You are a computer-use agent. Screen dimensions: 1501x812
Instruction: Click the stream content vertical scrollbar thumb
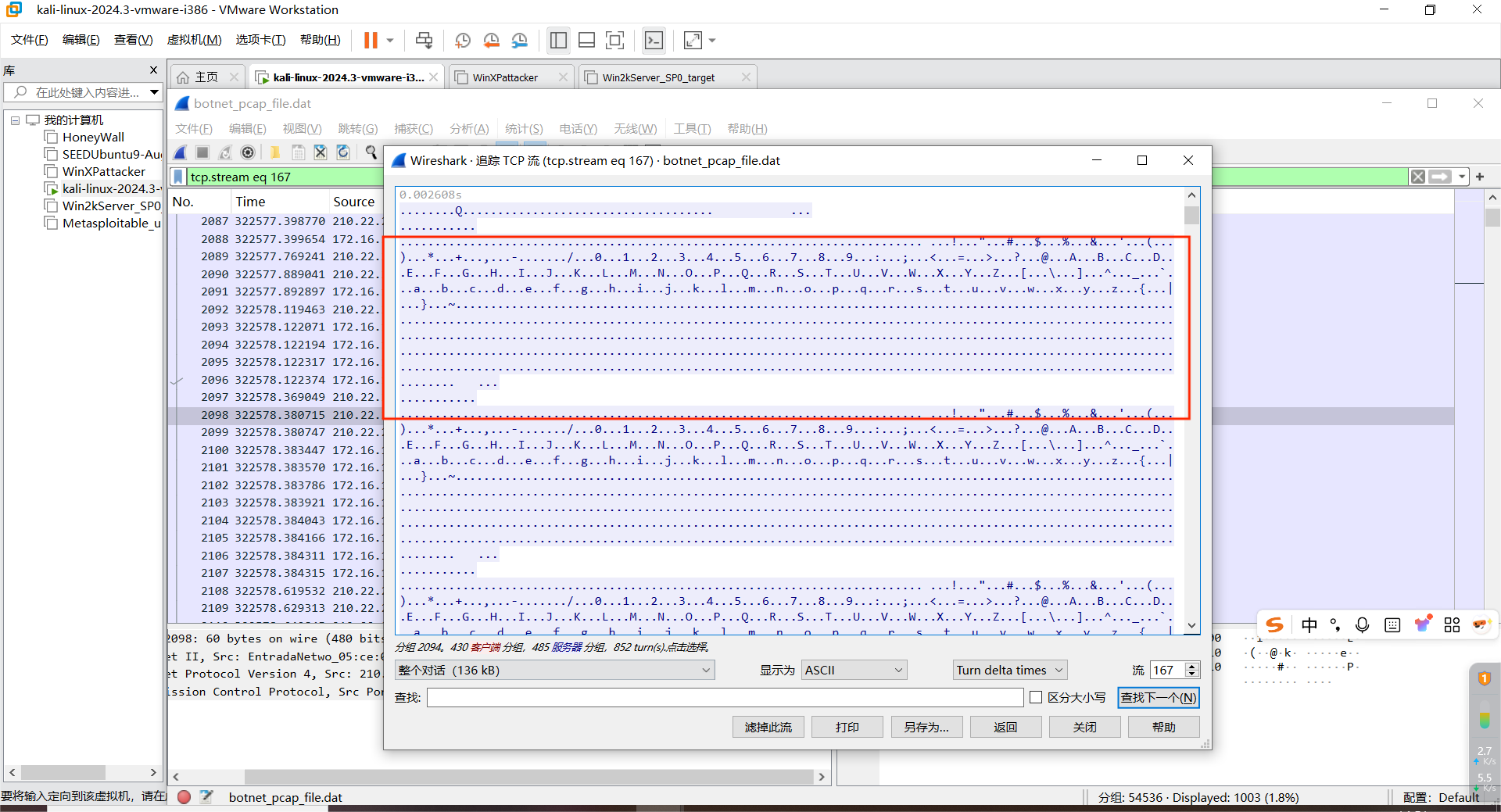1191,215
